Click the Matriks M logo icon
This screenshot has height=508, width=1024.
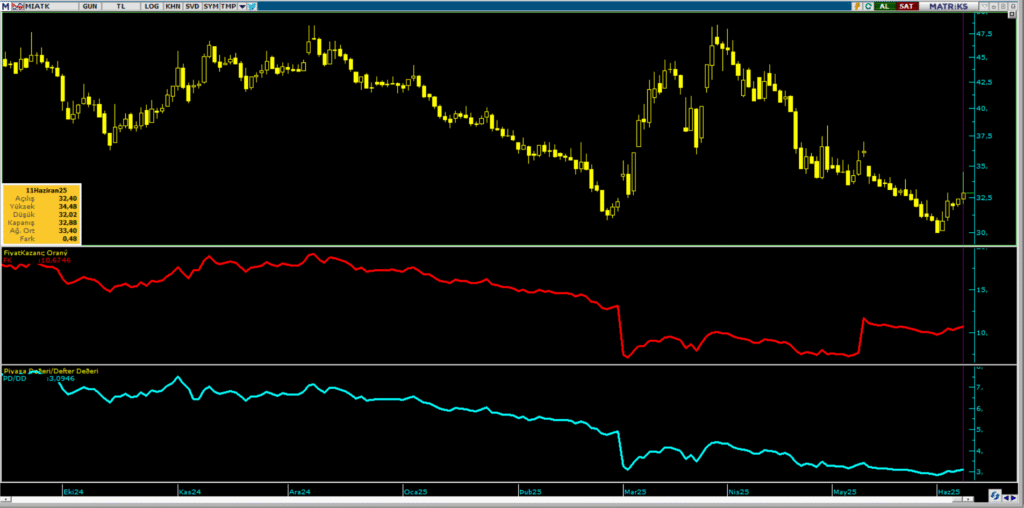tap(6, 6)
